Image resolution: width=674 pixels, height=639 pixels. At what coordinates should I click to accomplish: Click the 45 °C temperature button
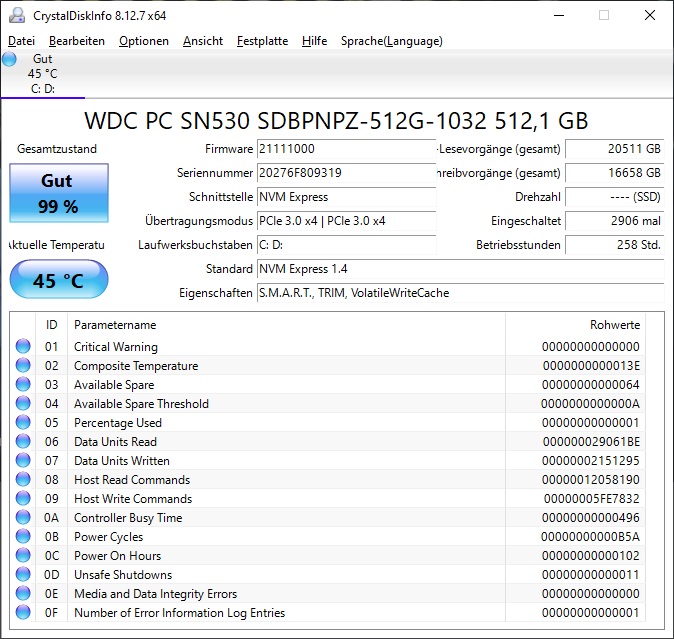point(58,281)
